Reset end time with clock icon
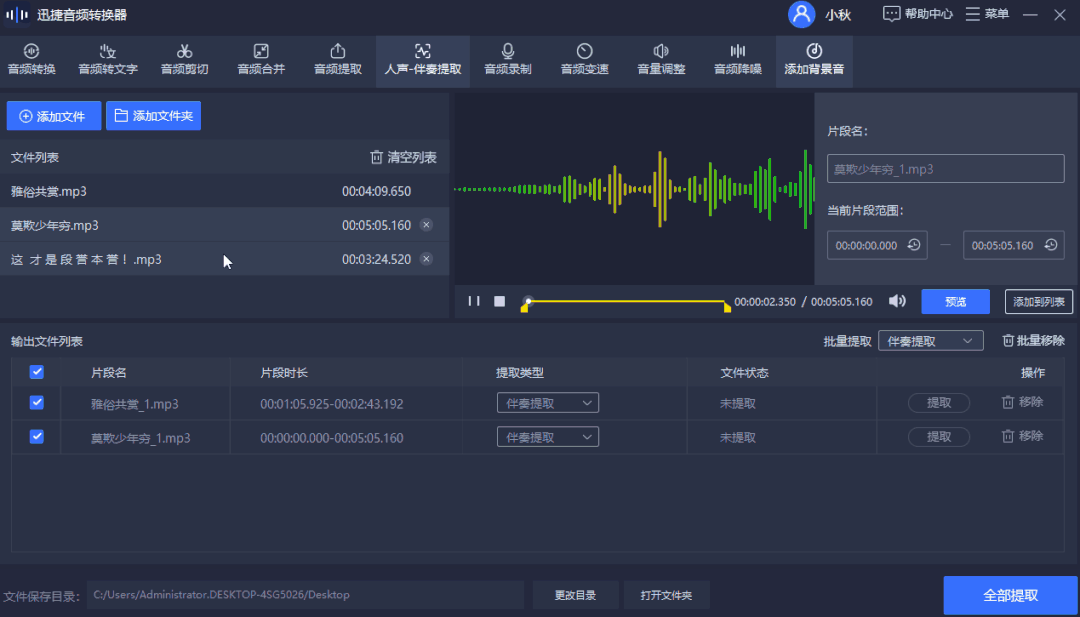Image resolution: width=1080 pixels, height=617 pixels. click(x=1050, y=245)
